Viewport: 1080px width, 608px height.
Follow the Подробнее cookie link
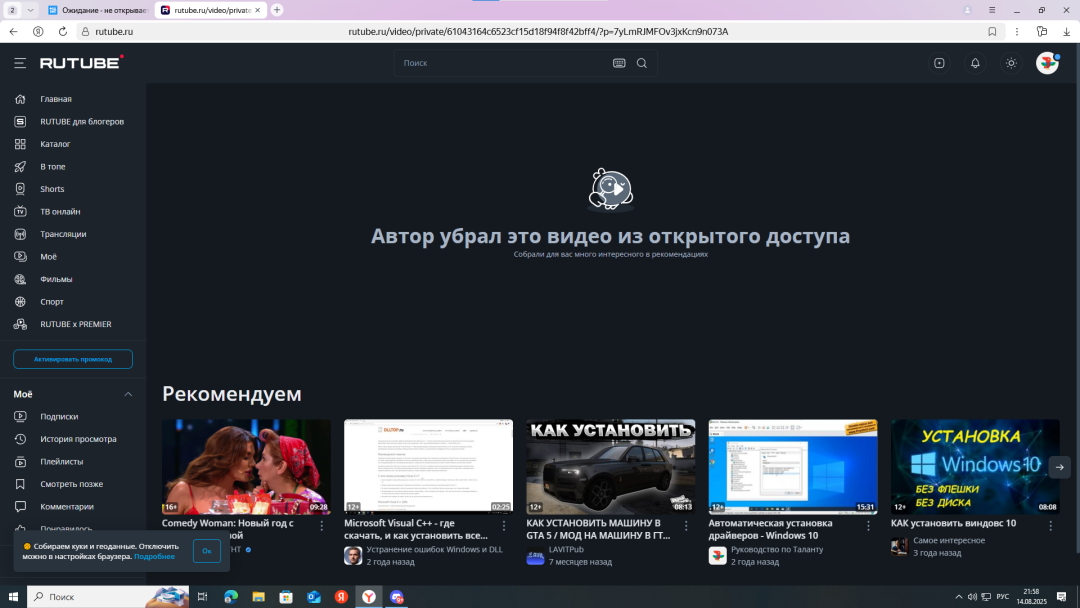pyautogui.click(x=154, y=556)
